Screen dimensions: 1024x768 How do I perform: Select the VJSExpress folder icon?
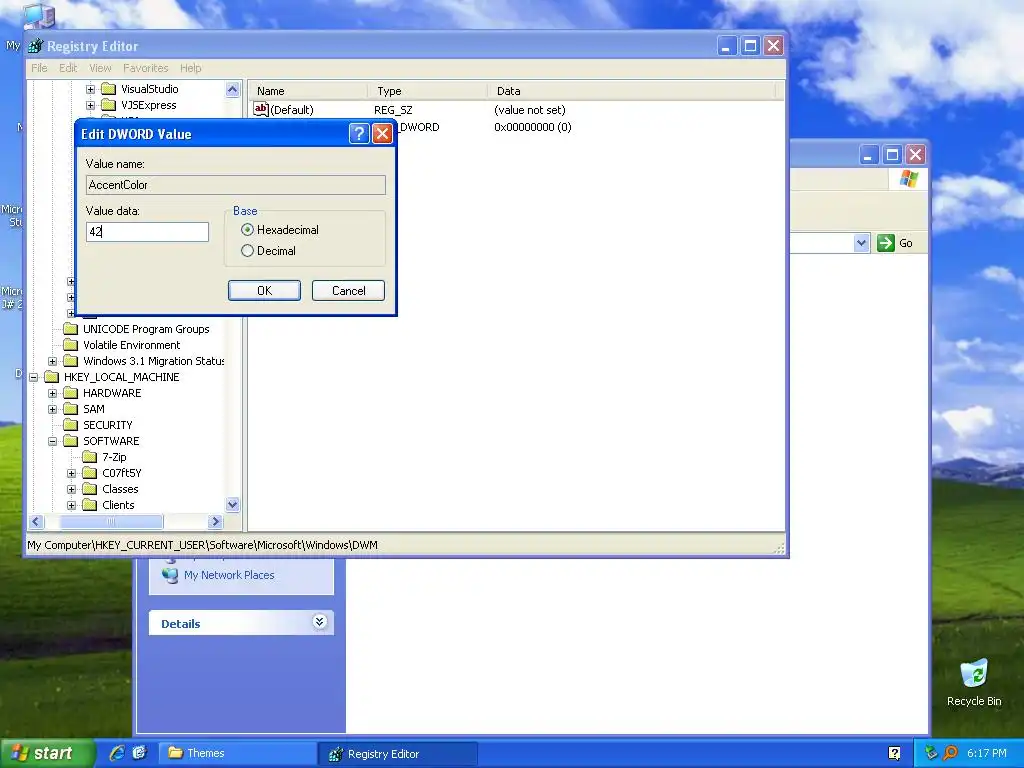[x=108, y=105]
